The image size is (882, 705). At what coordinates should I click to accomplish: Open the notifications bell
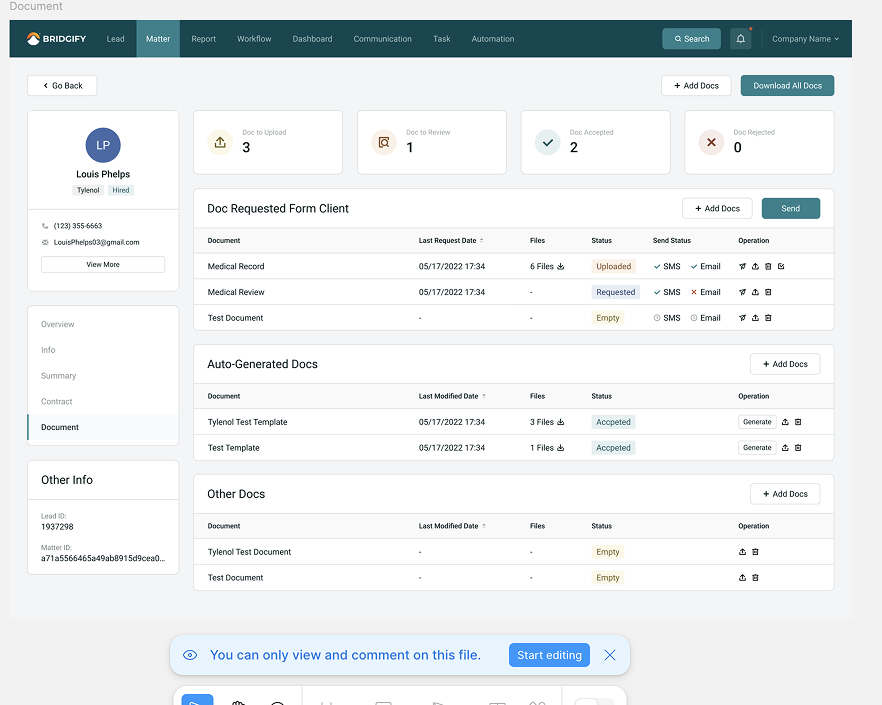tap(741, 39)
